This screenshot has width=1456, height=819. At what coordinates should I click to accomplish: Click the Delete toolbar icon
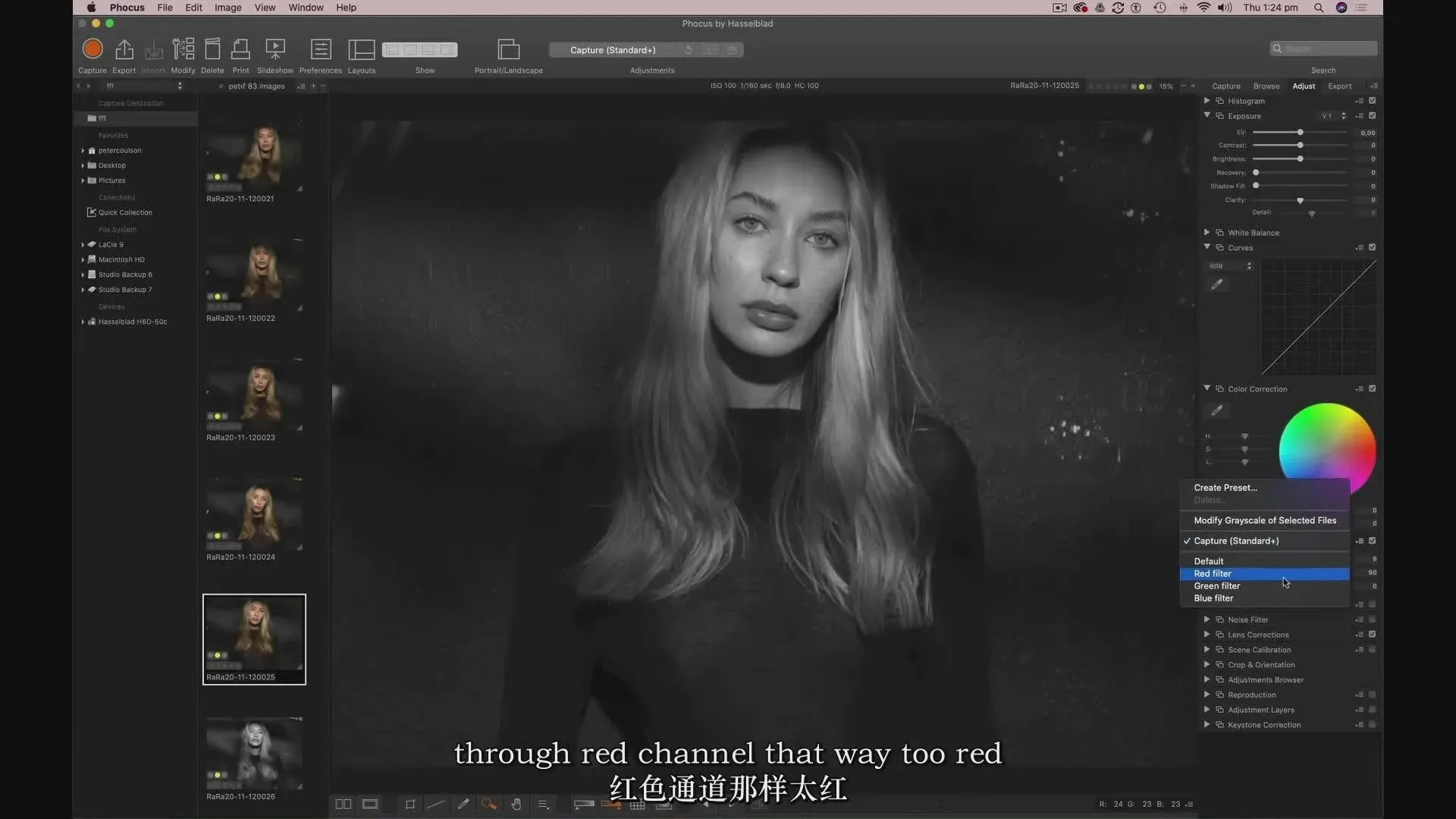click(x=212, y=49)
